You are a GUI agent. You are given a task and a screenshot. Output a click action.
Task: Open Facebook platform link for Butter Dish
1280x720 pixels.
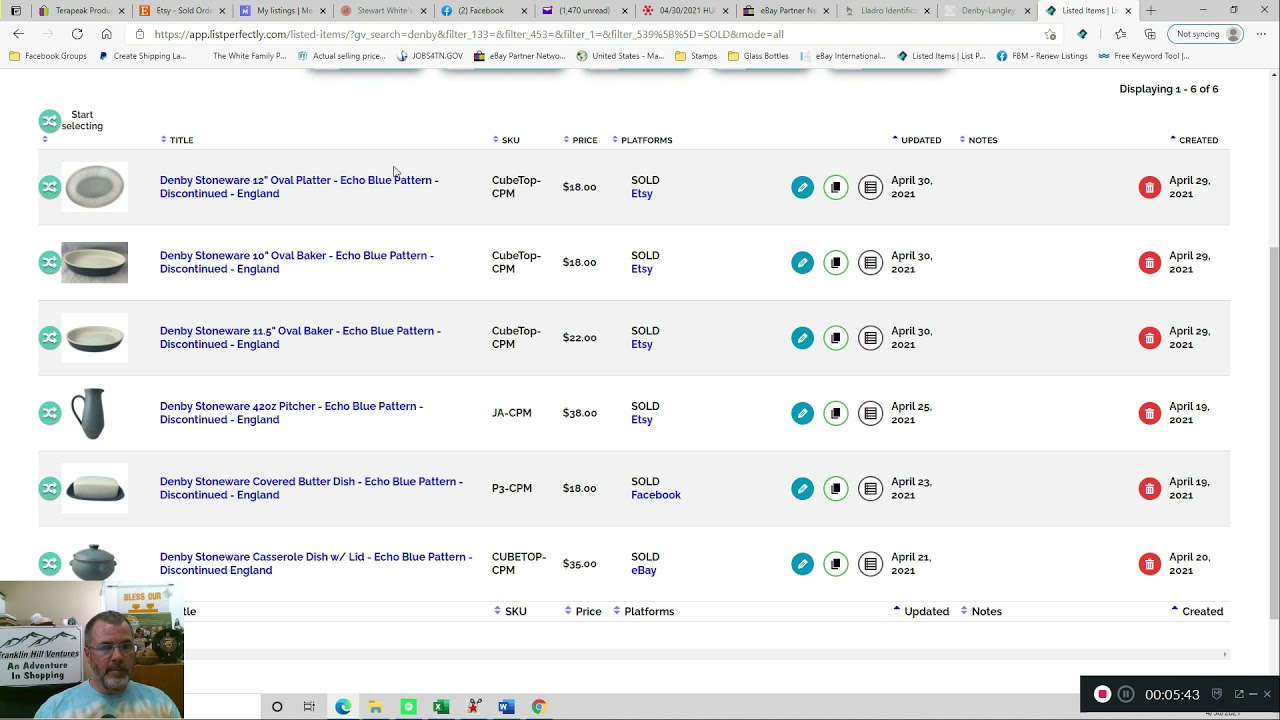656,495
